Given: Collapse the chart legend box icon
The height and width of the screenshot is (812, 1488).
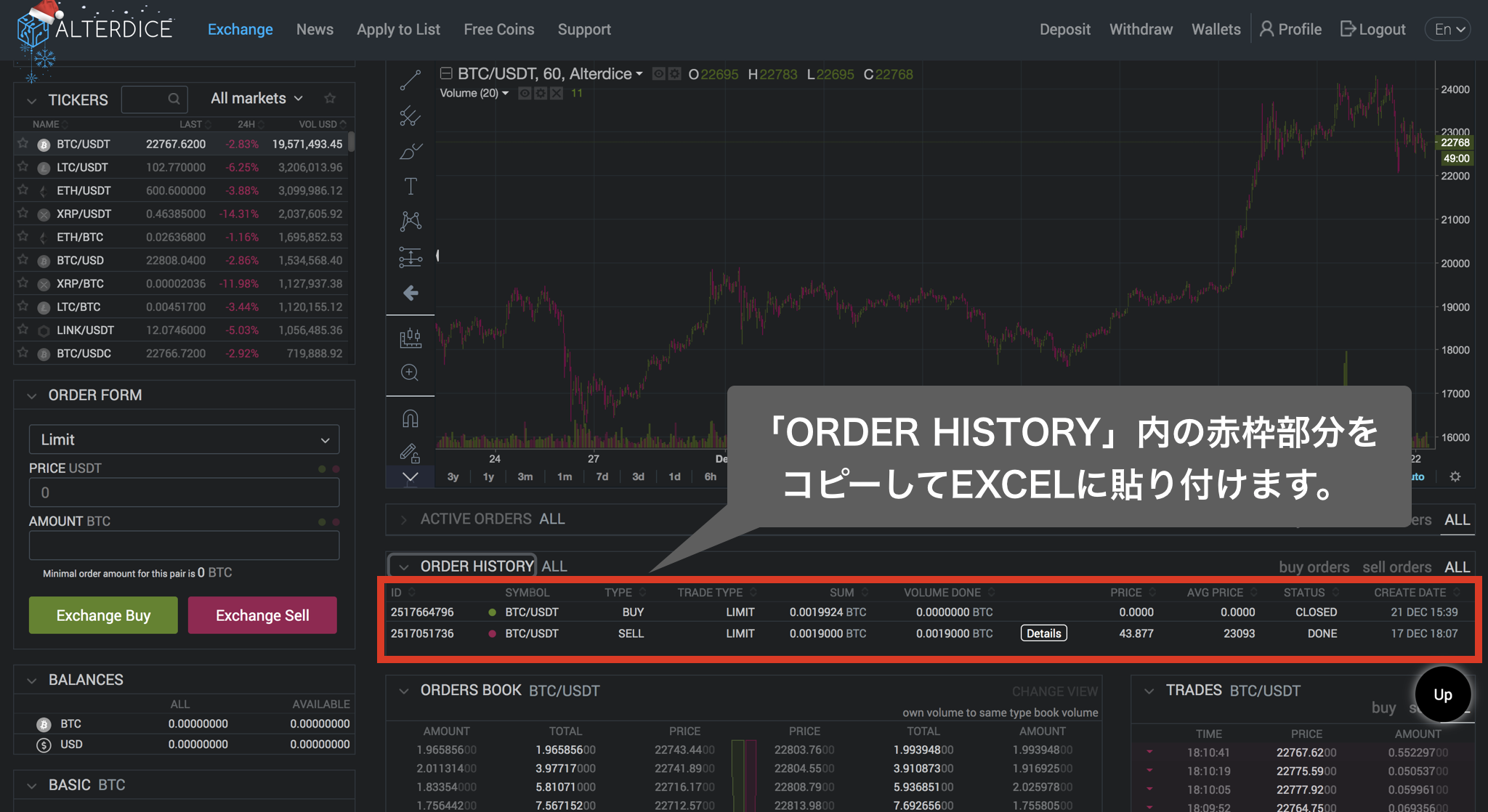Looking at the screenshot, I should pos(446,73).
